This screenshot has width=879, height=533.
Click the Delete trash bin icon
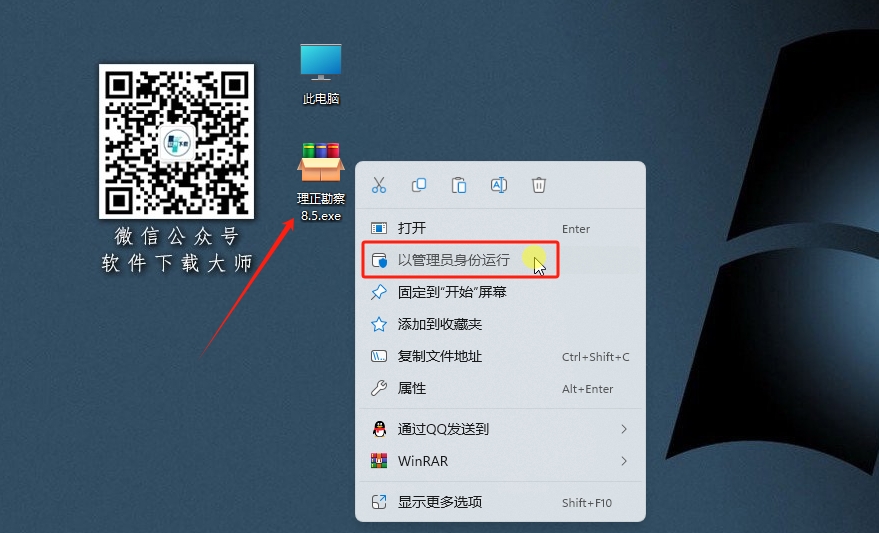coord(539,185)
